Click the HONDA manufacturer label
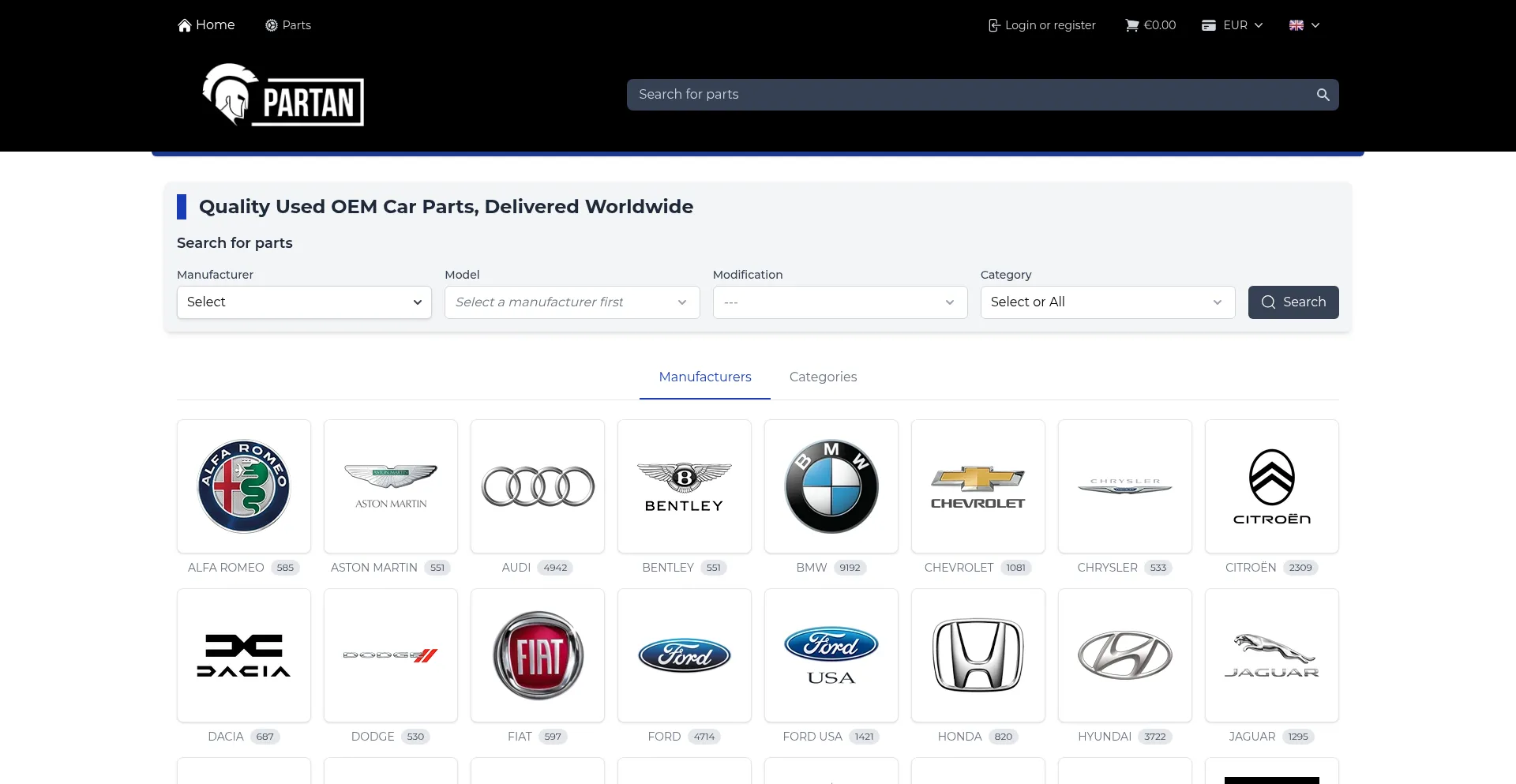 coord(959,737)
